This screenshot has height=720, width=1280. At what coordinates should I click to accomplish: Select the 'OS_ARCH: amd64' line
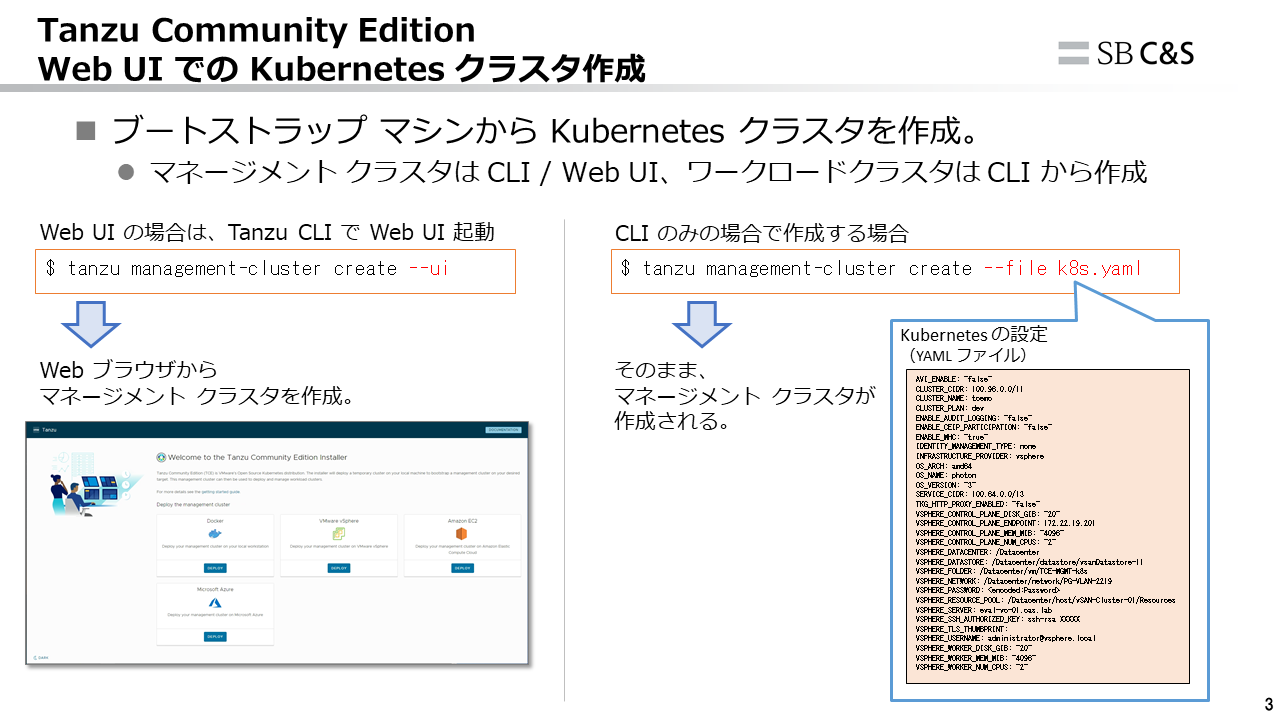pos(944,465)
